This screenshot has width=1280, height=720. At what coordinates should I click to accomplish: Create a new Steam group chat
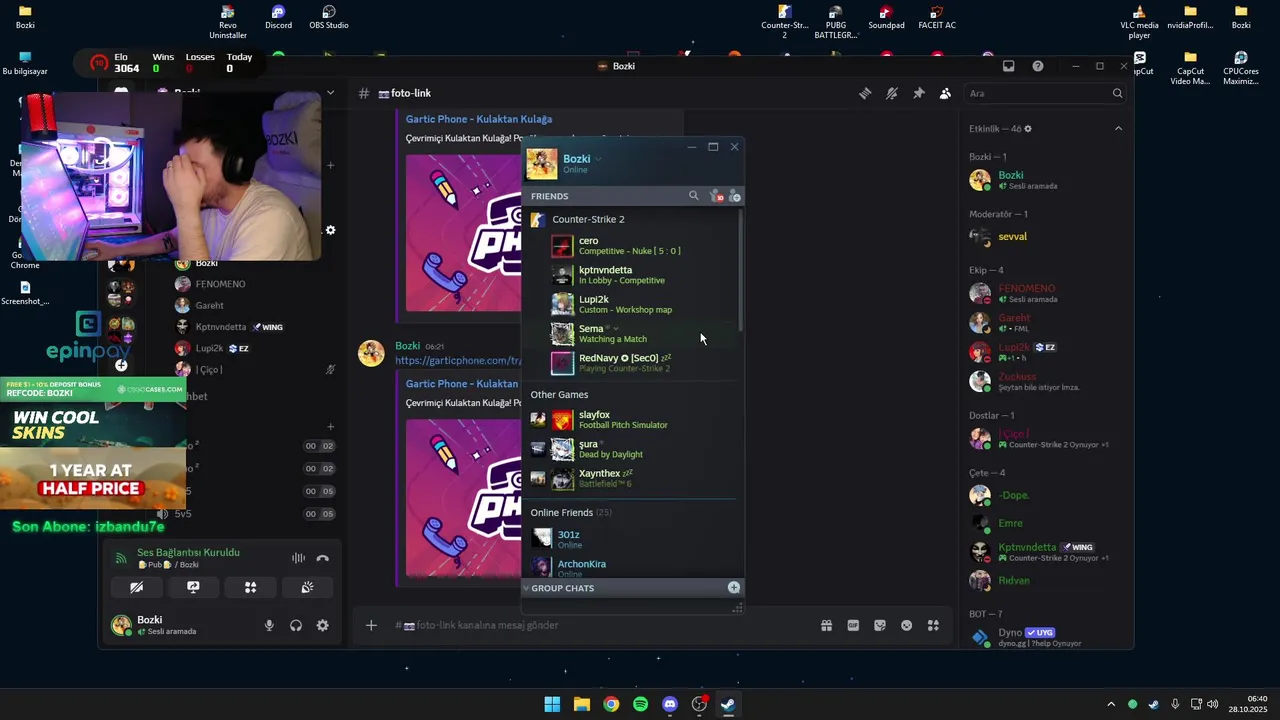pyautogui.click(x=734, y=588)
